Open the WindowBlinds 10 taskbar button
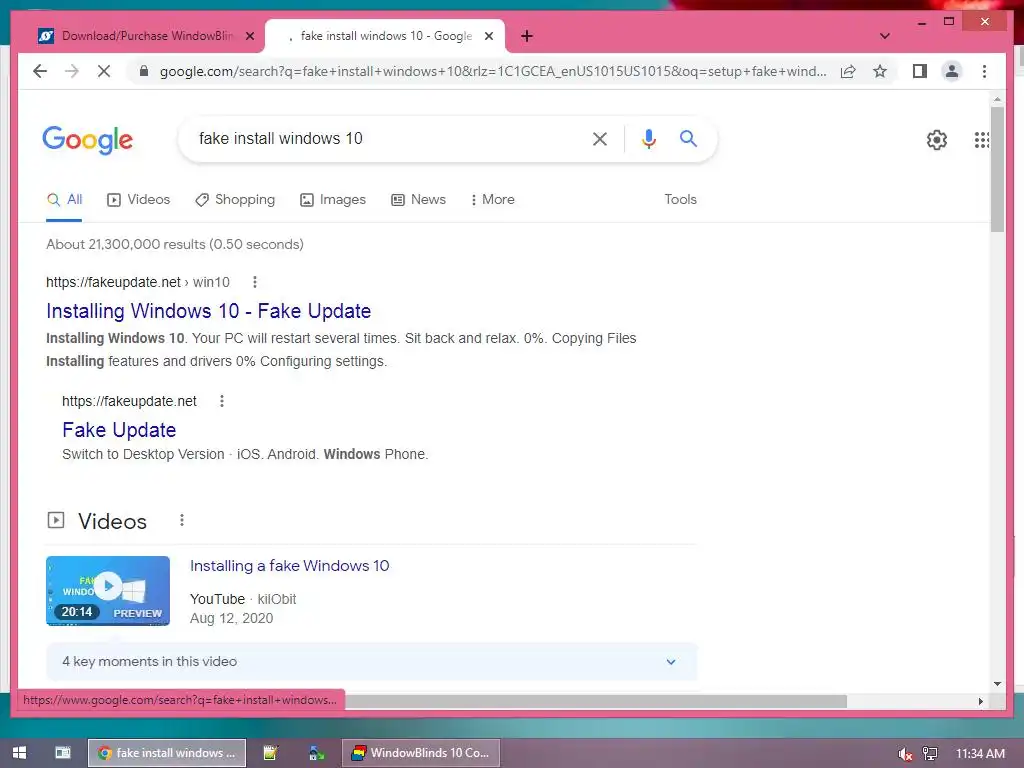The width and height of the screenshot is (1024, 768). (421, 753)
